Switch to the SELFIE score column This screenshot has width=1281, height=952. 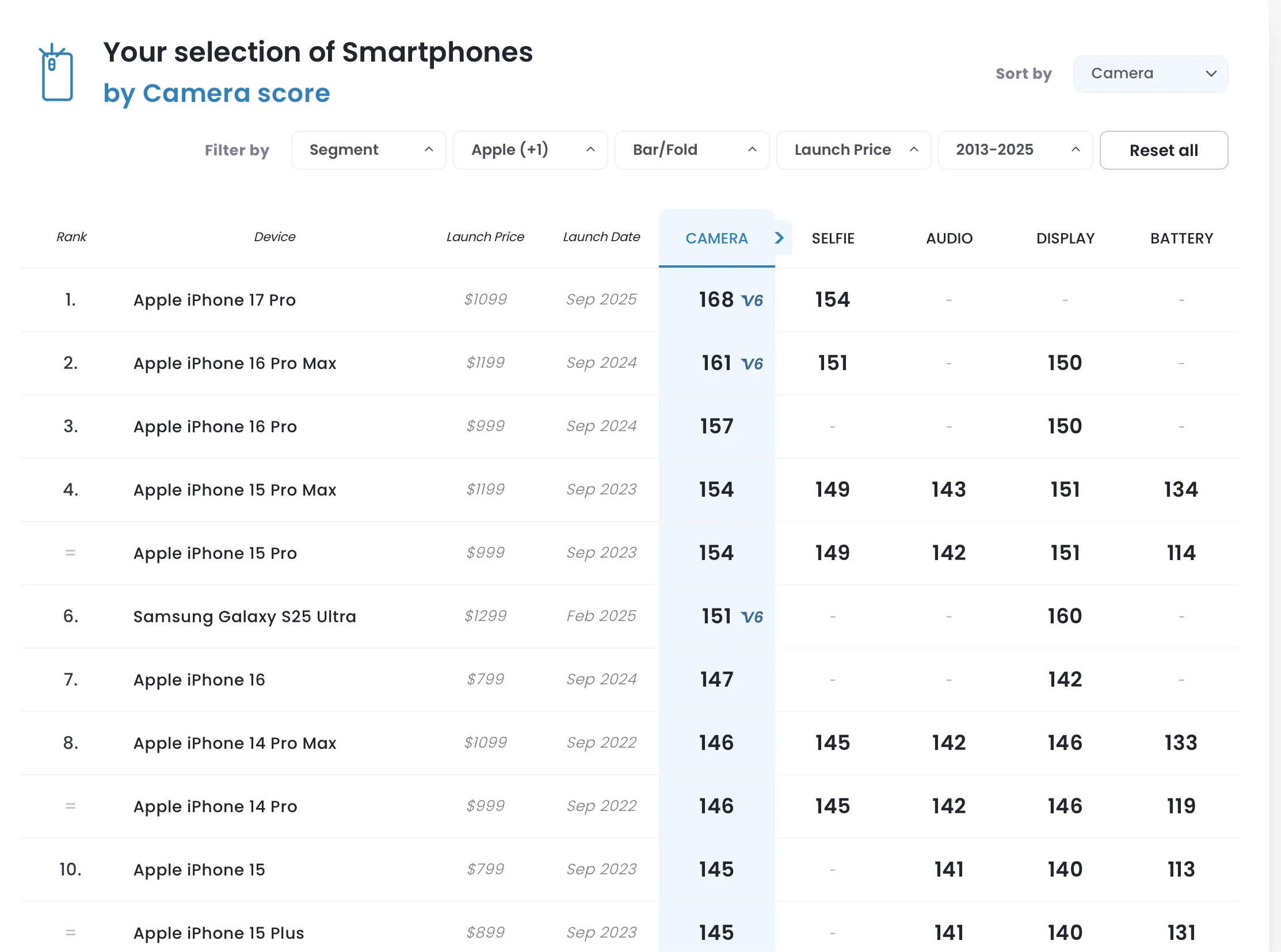pos(833,238)
